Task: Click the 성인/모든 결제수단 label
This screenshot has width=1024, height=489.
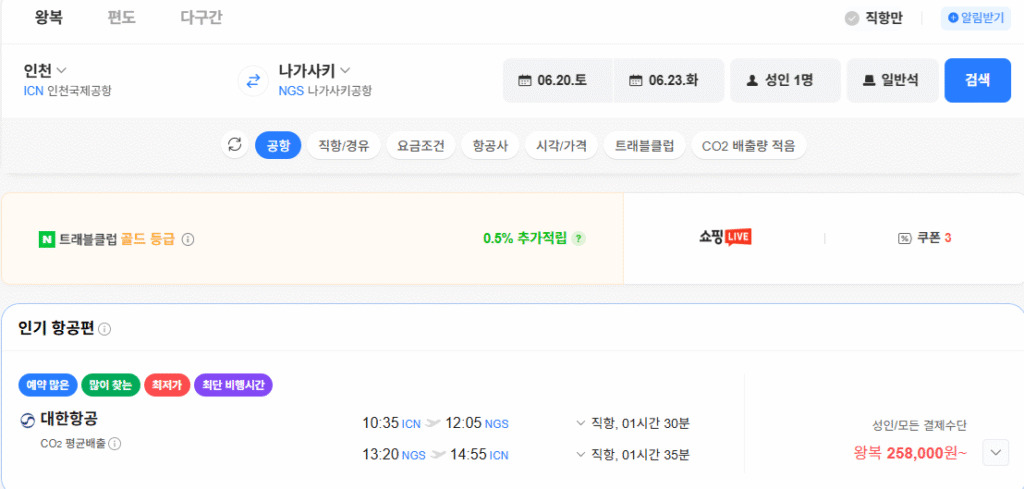Action: pos(920,426)
